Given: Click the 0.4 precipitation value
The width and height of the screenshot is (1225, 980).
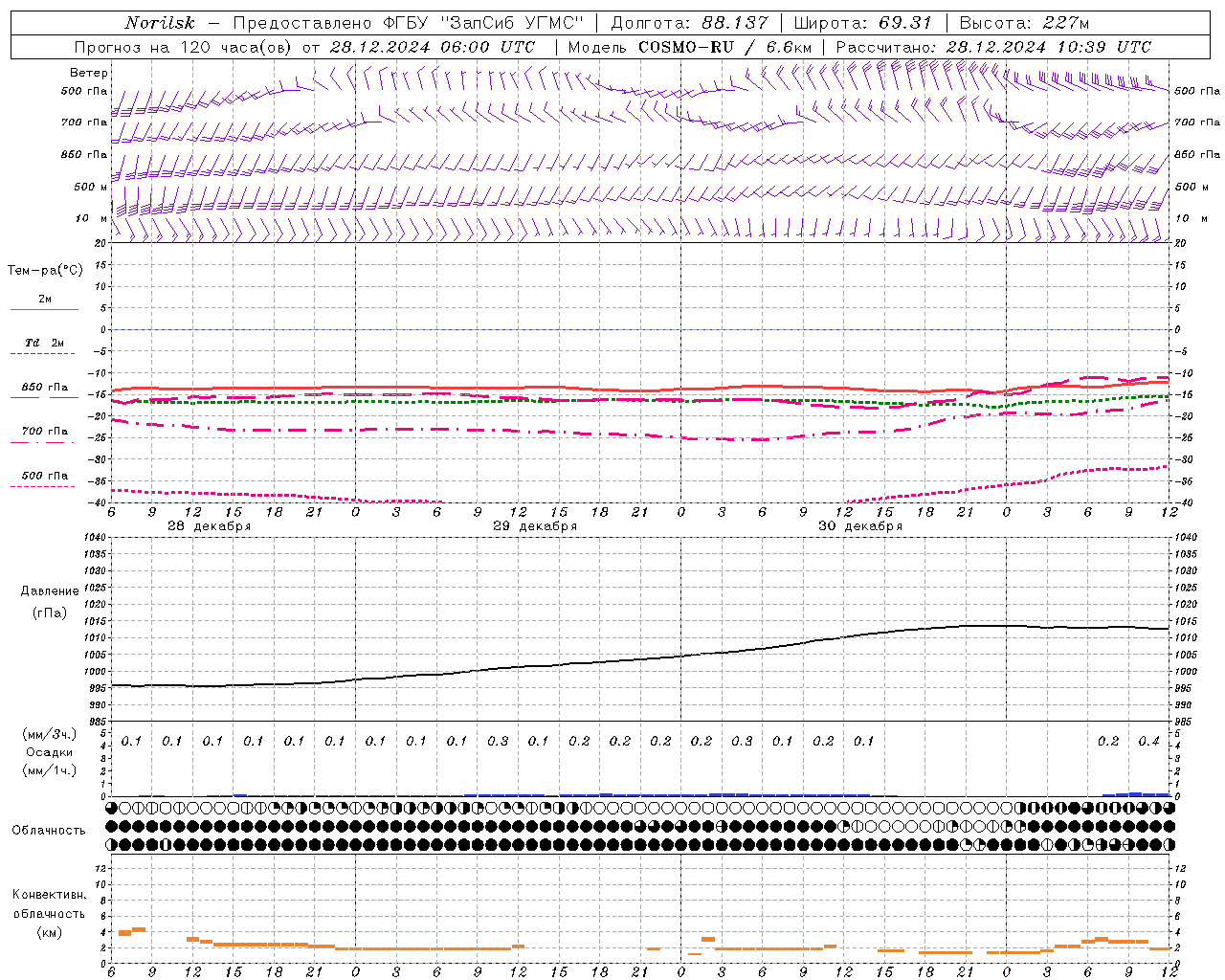Looking at the screenshot, I should [x=1148, y=742].
